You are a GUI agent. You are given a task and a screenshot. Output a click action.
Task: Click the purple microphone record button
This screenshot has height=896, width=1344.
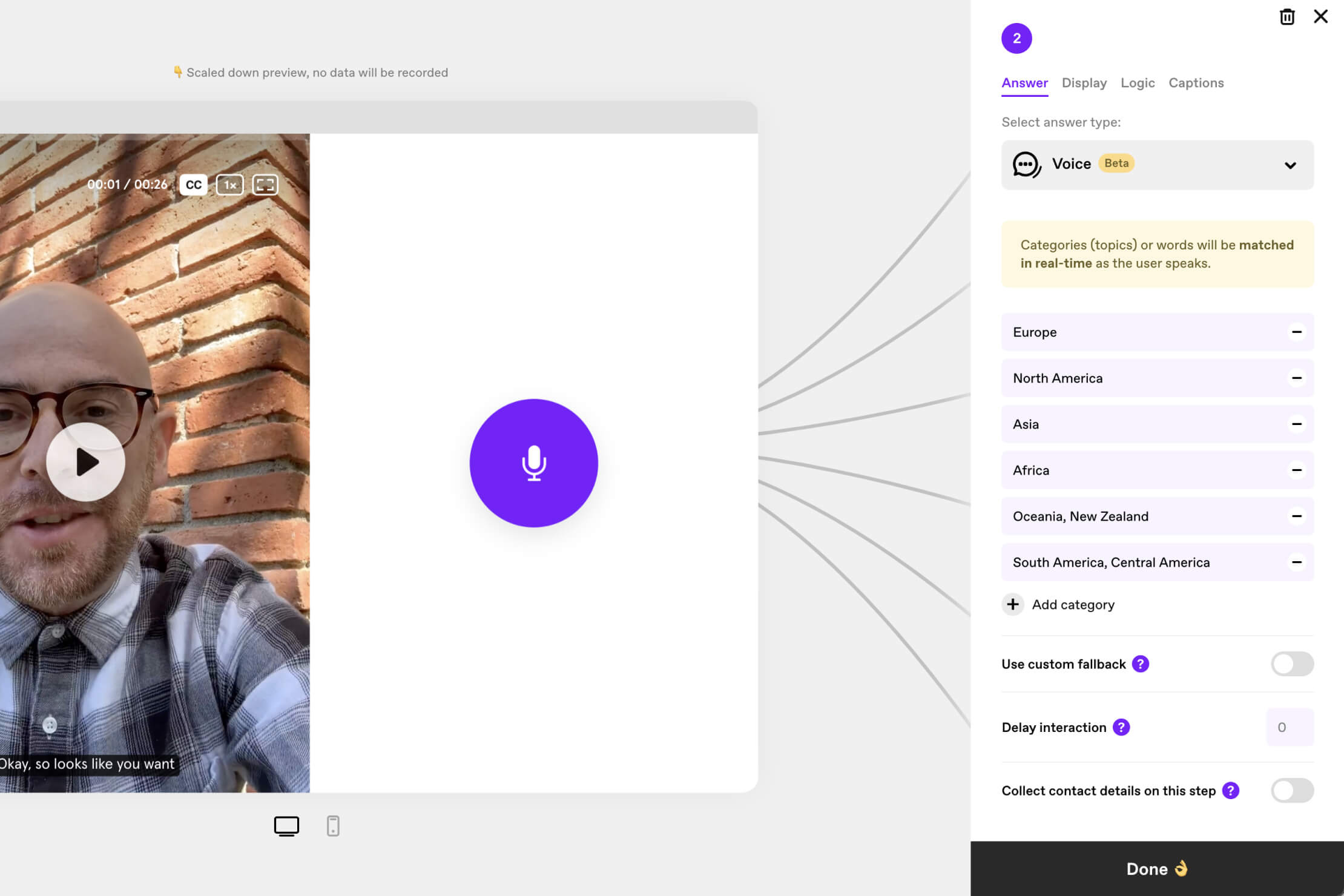point(533,463)
